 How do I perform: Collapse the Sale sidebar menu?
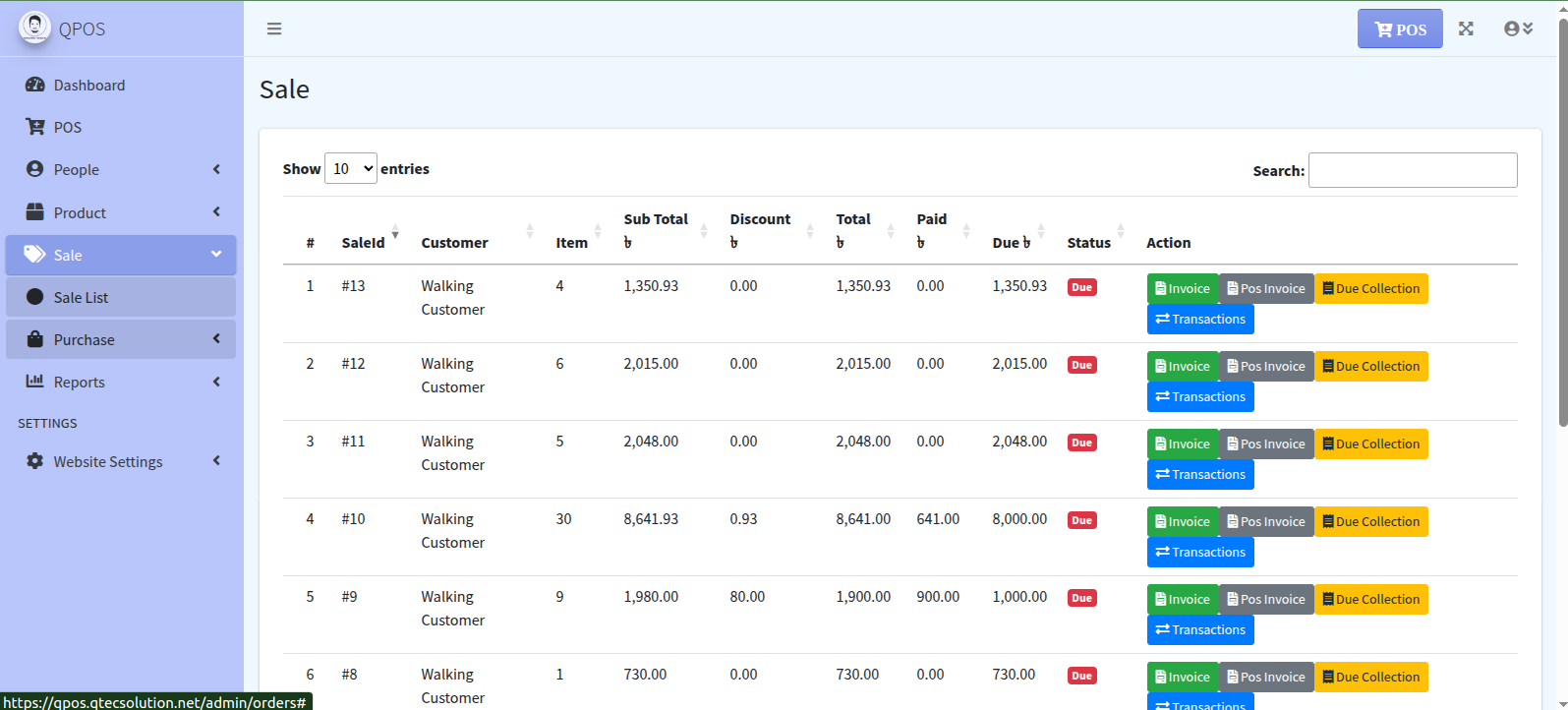click(x=121, y=255)
